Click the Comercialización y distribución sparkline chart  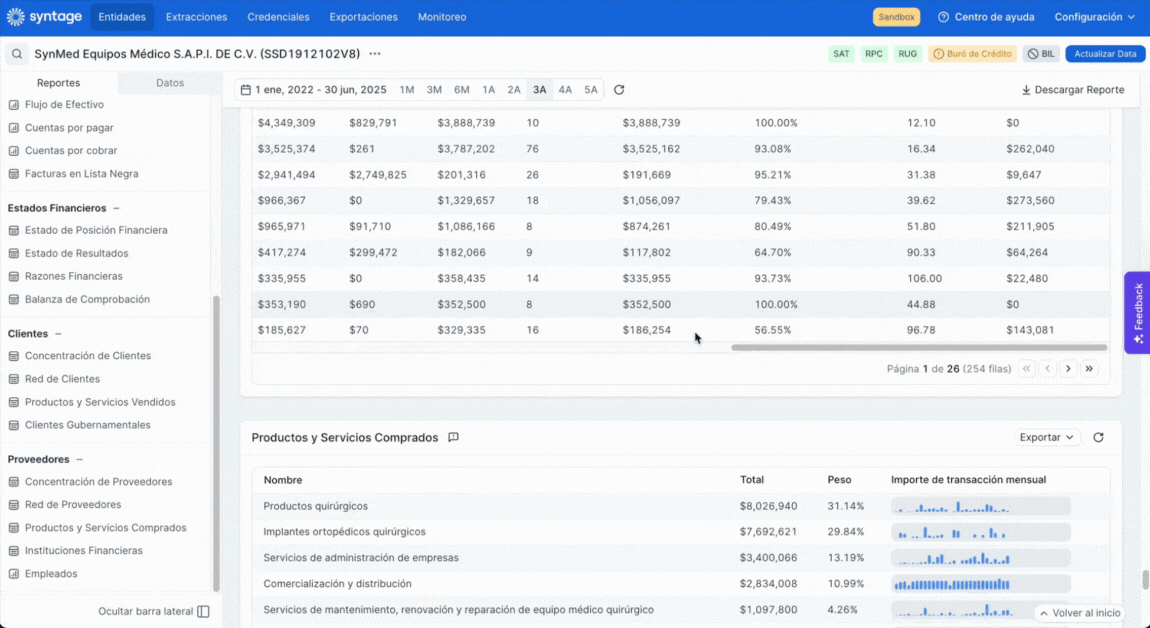pyautogui.click(x=981, y=584)
